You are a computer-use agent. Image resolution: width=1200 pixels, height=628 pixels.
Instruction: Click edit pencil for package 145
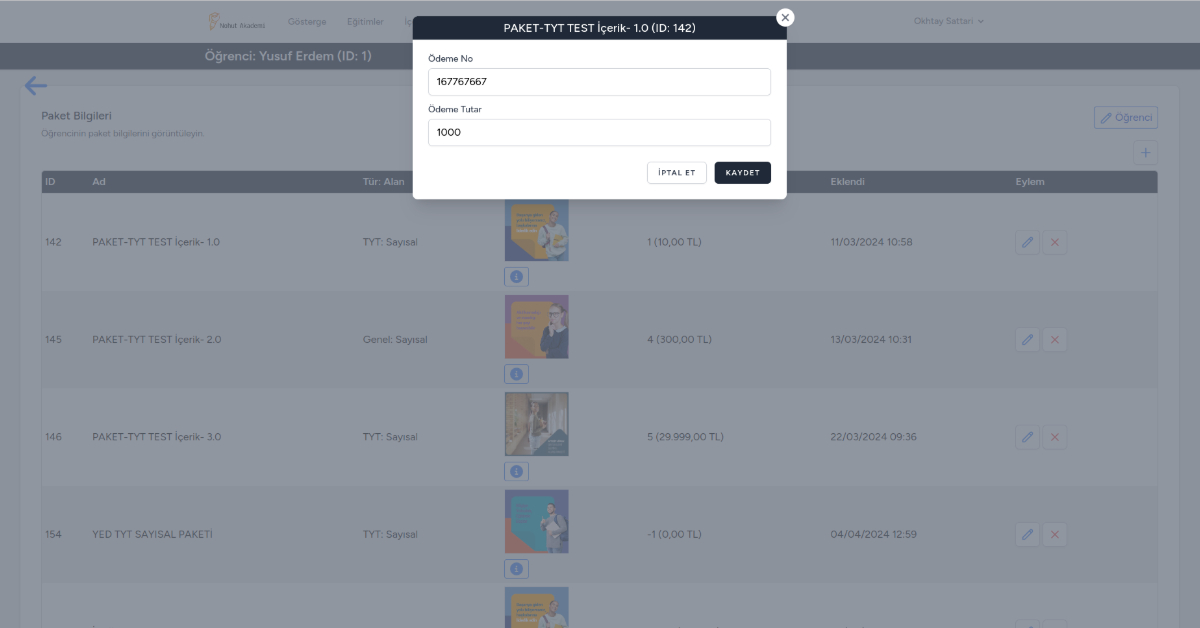[1027, 340]
